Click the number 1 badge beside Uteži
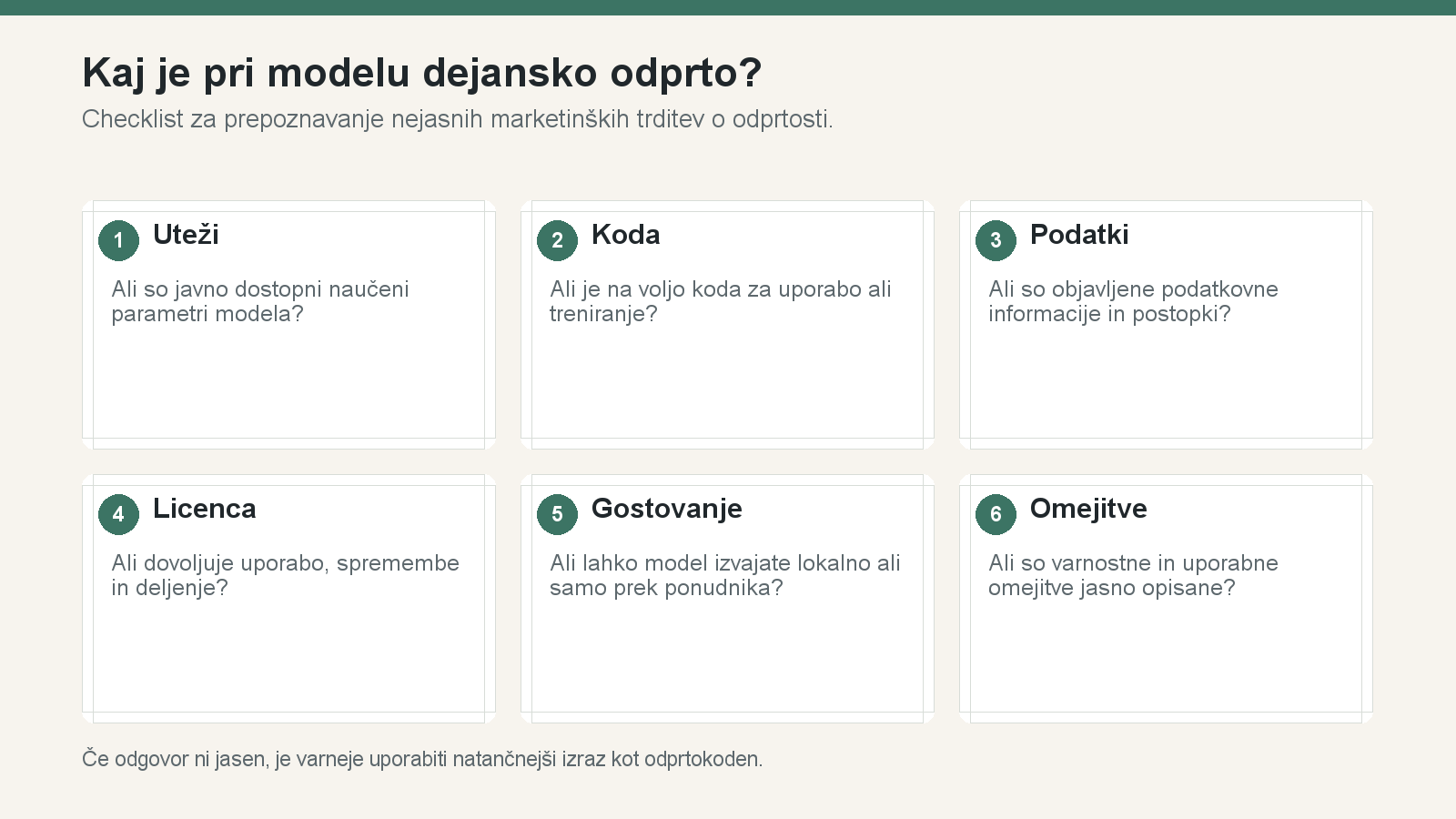The height and width of the screenshot is (819, 1456). click(118, 240)
